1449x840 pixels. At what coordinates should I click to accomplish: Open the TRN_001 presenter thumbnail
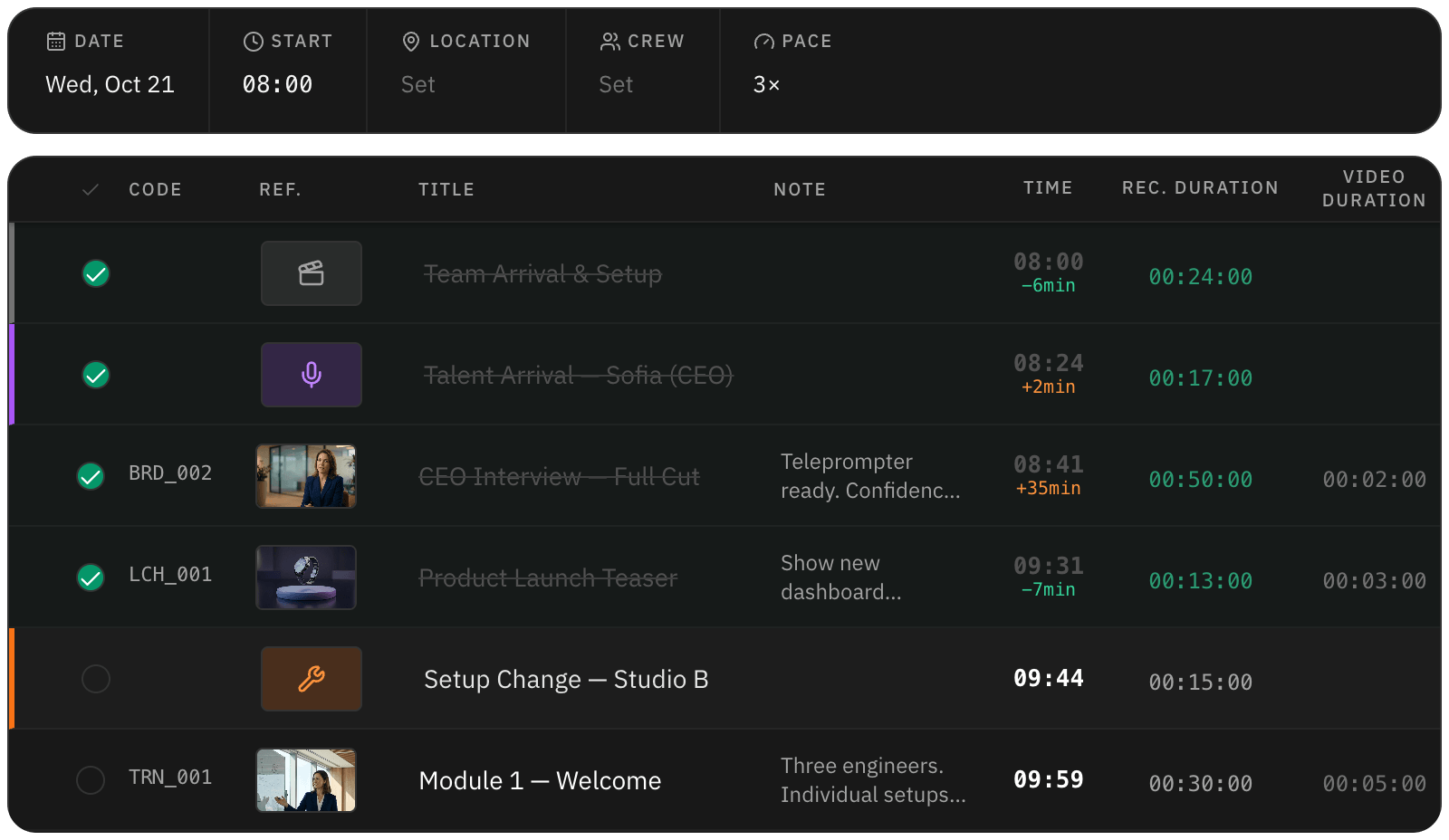pyautogui.click(x=306, y=780)
